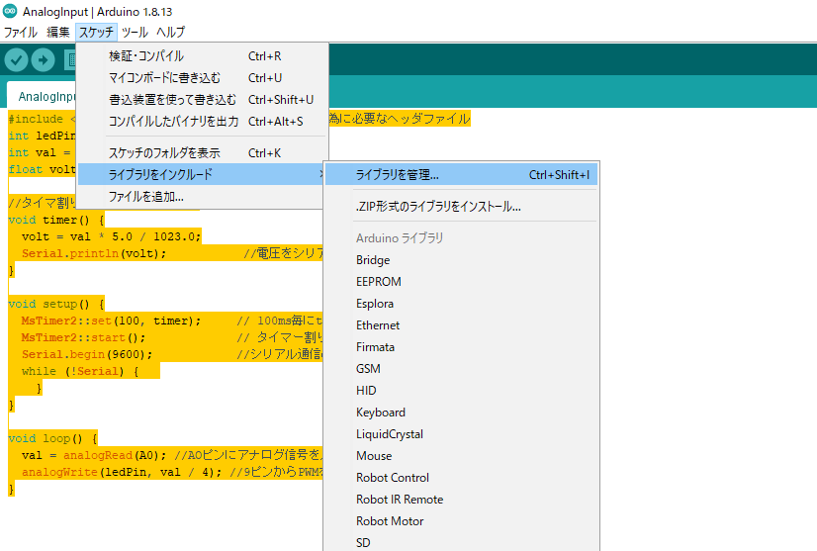Include the Esplora library
Viewport: 817px width, 551px height.
[461, 303]
